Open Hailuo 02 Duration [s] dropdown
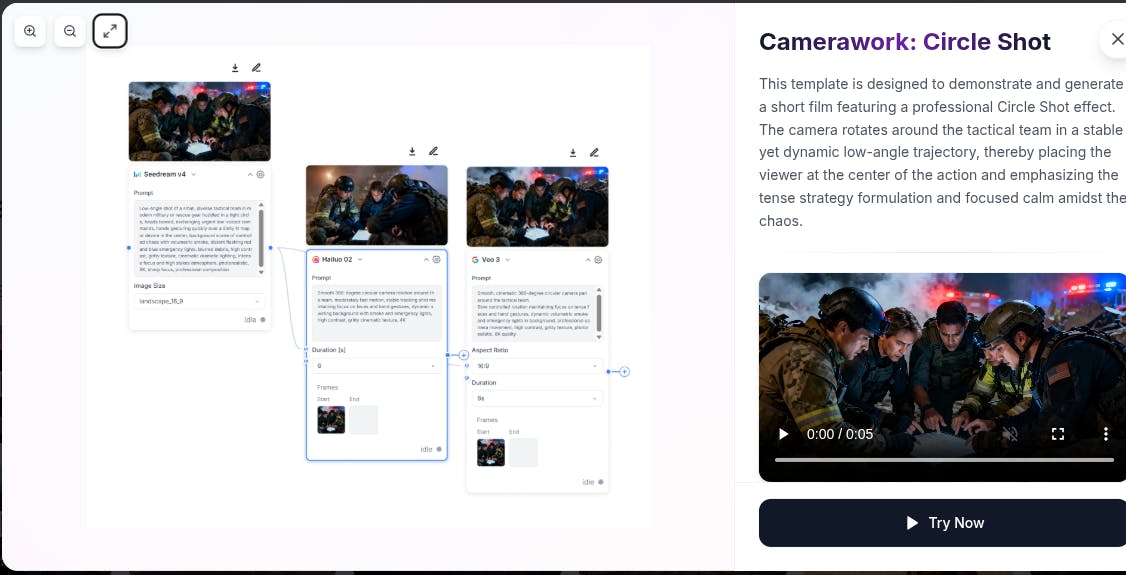Viewport: 1126px width, 575px height. tap(376, 366)
